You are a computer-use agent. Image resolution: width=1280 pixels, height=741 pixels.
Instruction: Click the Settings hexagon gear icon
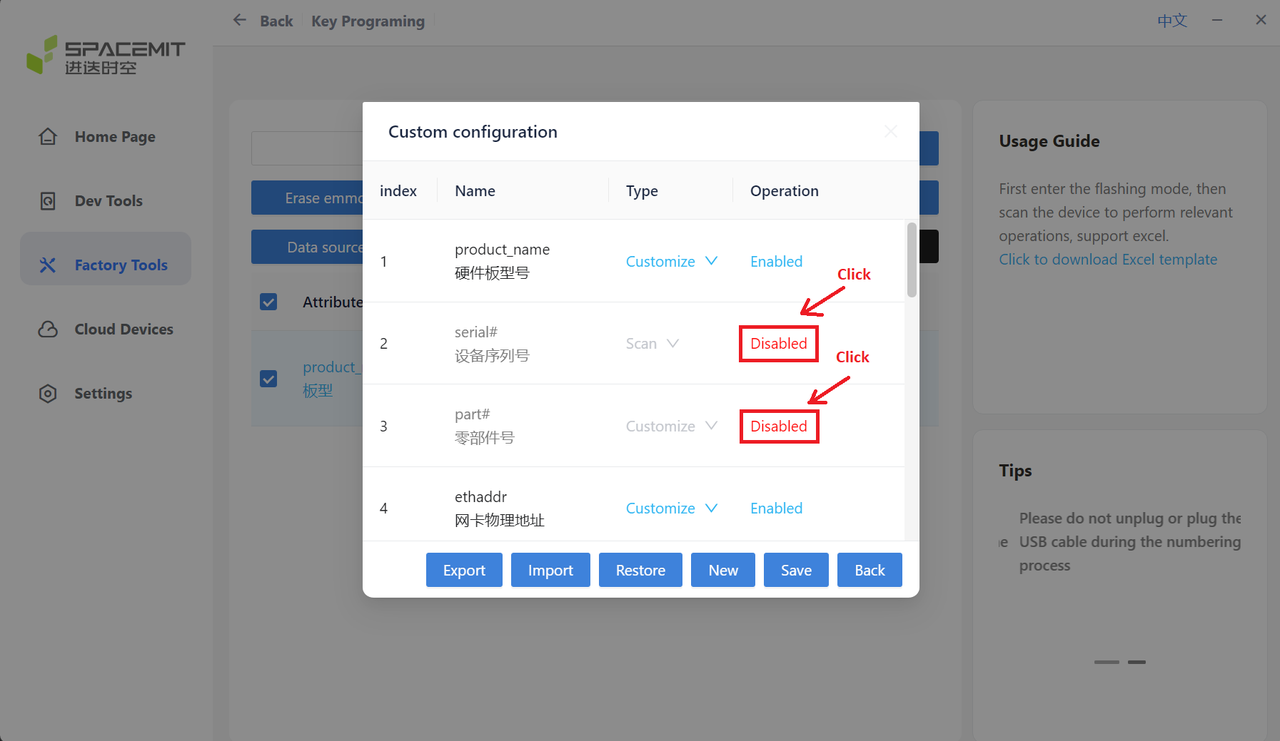click(47, 393)
